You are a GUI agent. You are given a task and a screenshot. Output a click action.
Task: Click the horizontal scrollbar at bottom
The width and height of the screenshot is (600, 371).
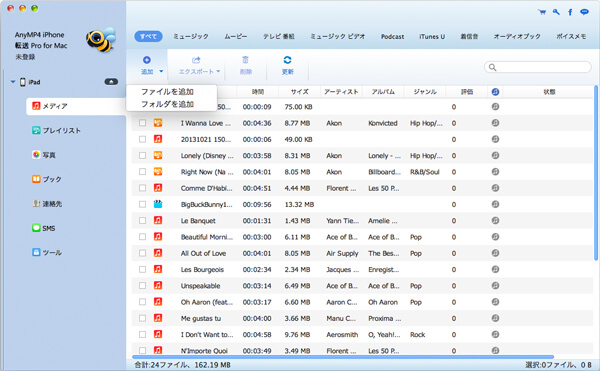click(343, 357)
